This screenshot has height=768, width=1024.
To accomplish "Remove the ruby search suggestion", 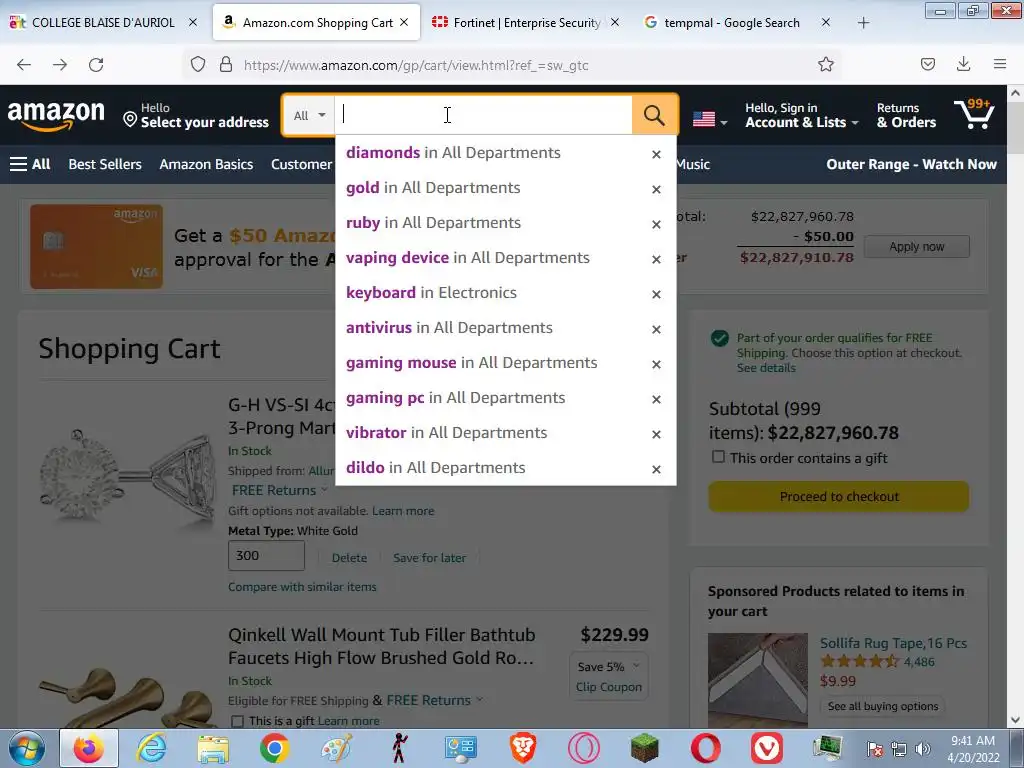I will [x=656, y=224].
